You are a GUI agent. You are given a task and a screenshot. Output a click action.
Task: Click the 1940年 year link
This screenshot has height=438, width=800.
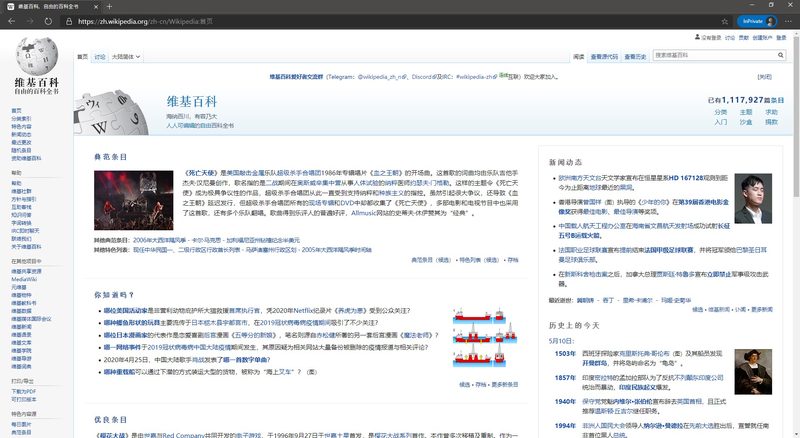(x=565, y=402)
